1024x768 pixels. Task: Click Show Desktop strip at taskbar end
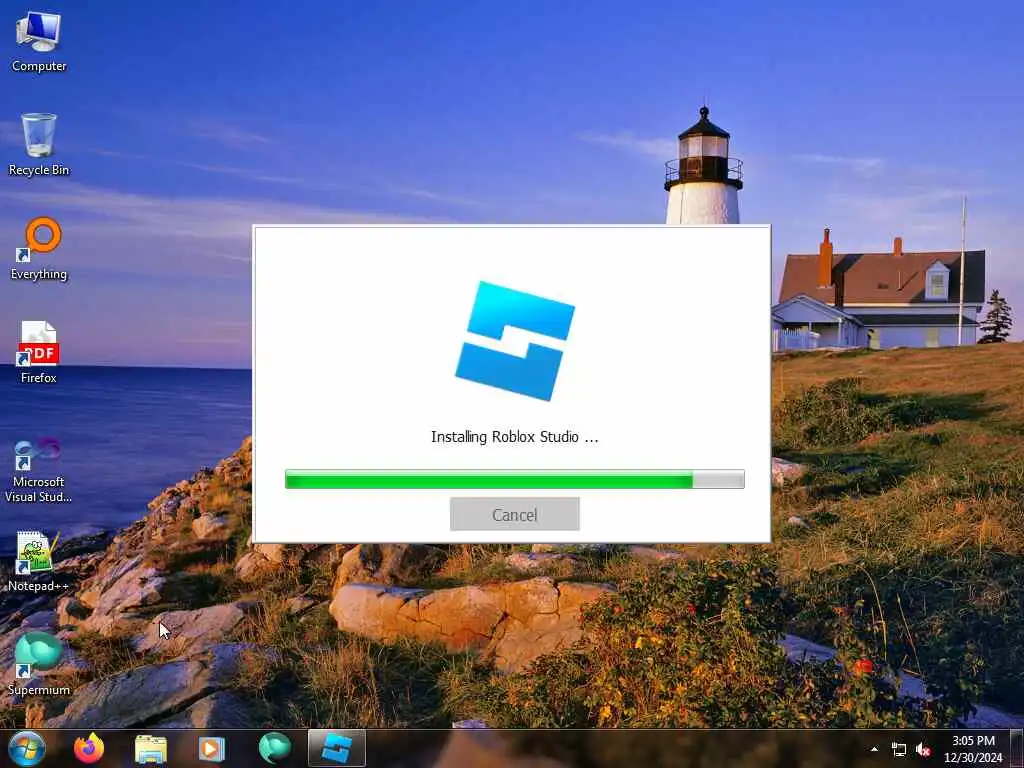1017,748
